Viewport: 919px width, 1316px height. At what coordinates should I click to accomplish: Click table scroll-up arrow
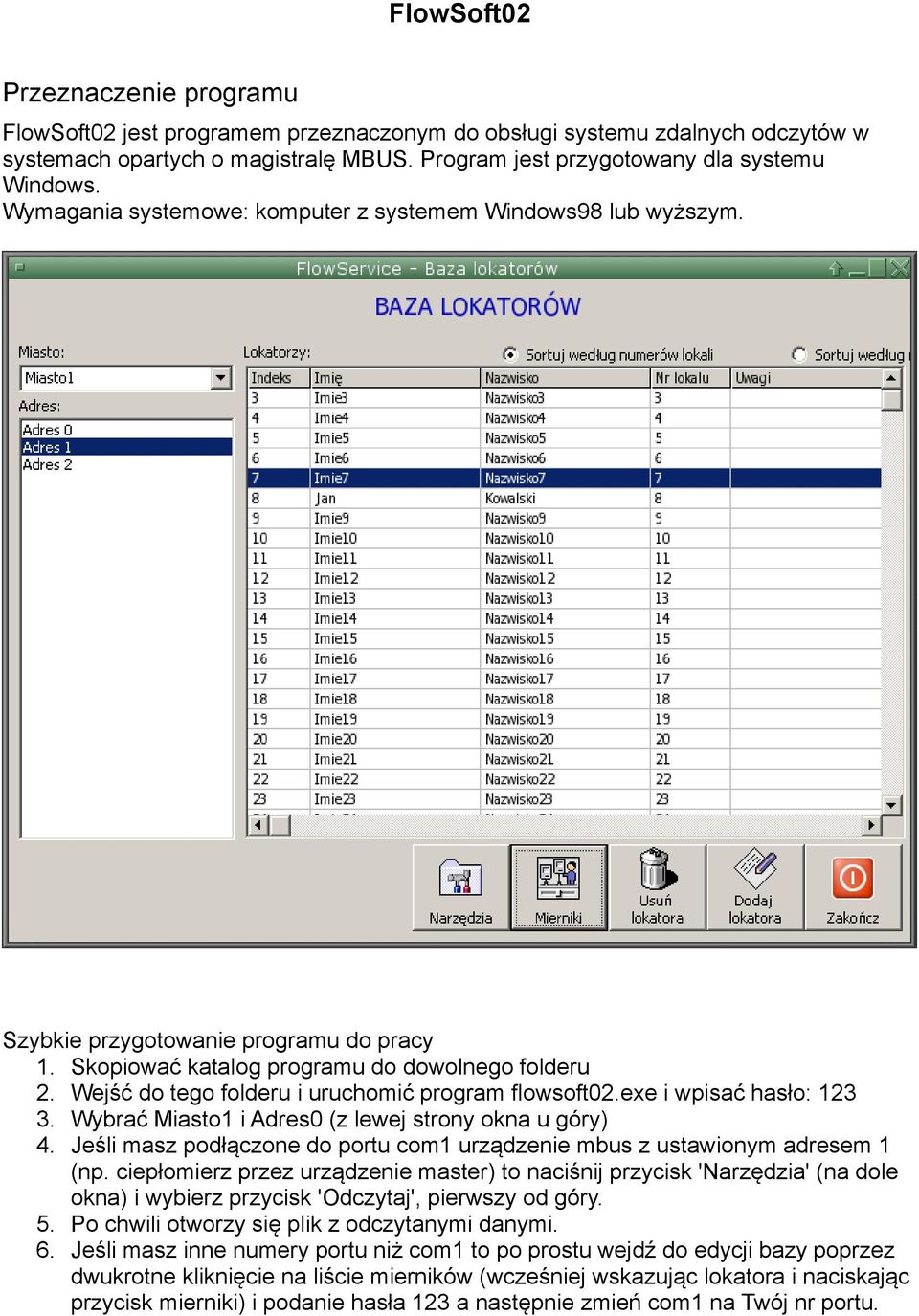click(x=891, y=378)
